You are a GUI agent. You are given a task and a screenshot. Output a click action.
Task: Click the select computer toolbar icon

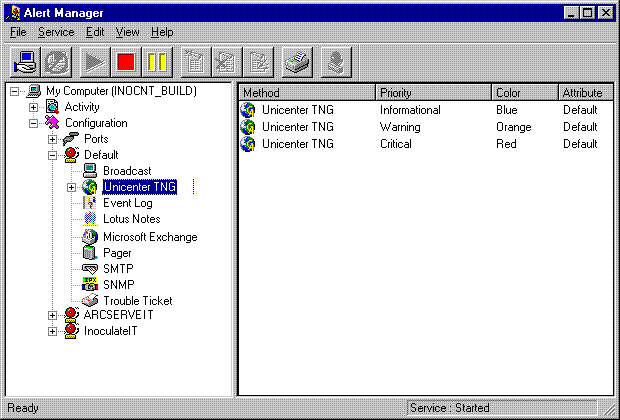(x=25, y=62)
